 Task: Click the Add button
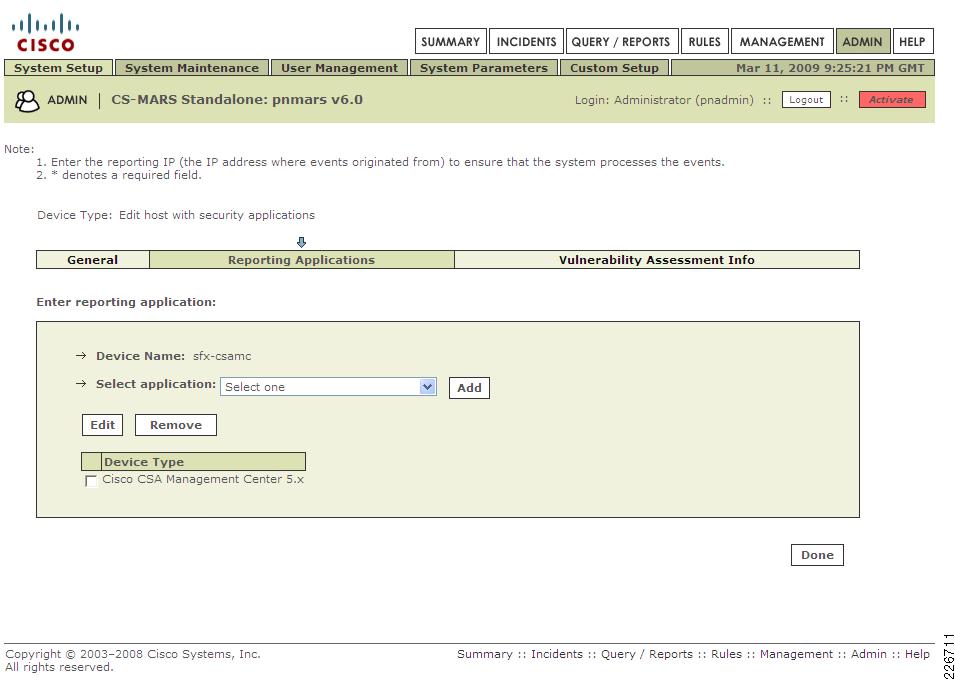click(x=469, y=388)
